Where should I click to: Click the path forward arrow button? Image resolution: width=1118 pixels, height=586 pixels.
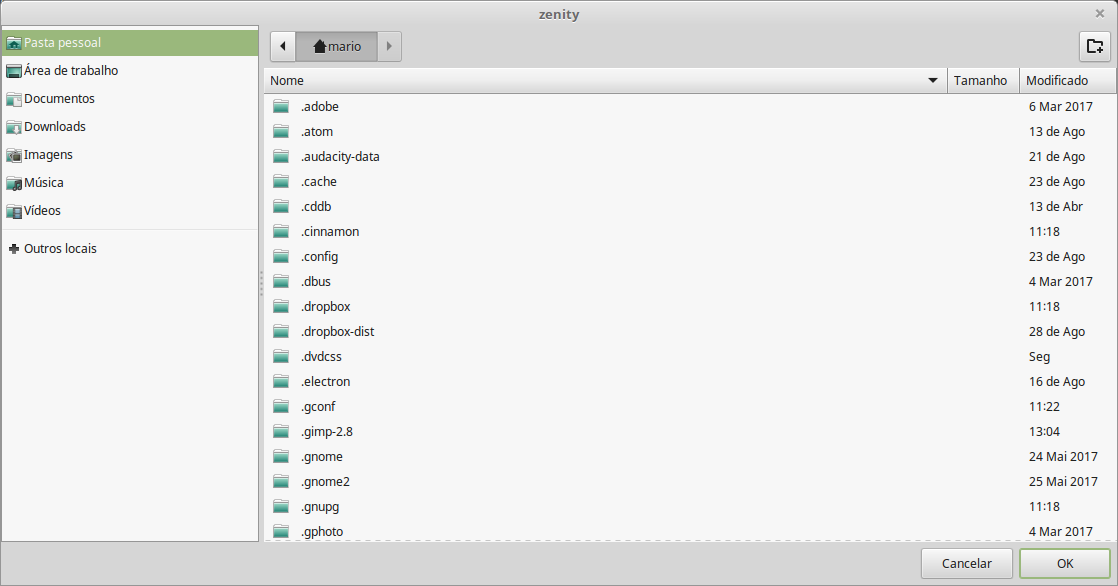(x=389, y=46)
